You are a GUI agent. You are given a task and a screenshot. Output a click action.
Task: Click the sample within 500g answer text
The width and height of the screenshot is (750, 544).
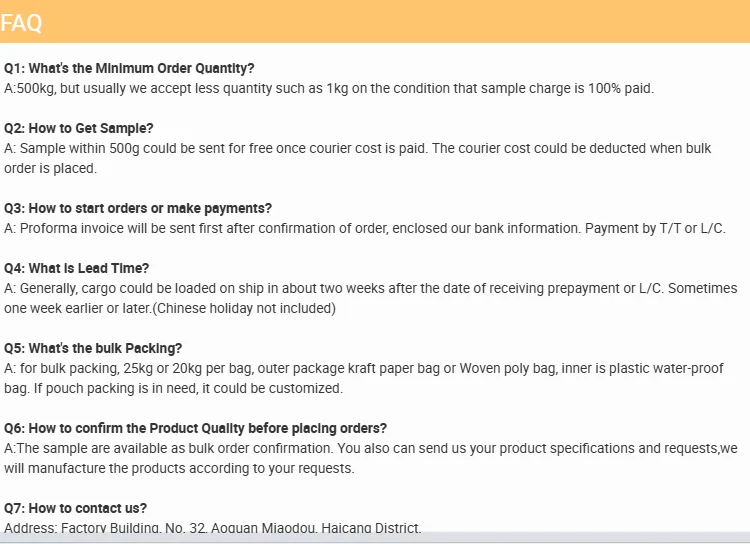pos(358,148)
